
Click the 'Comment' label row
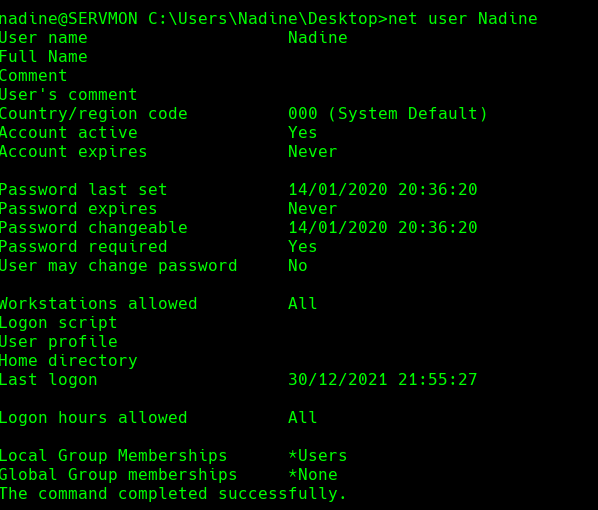[34, 76]
